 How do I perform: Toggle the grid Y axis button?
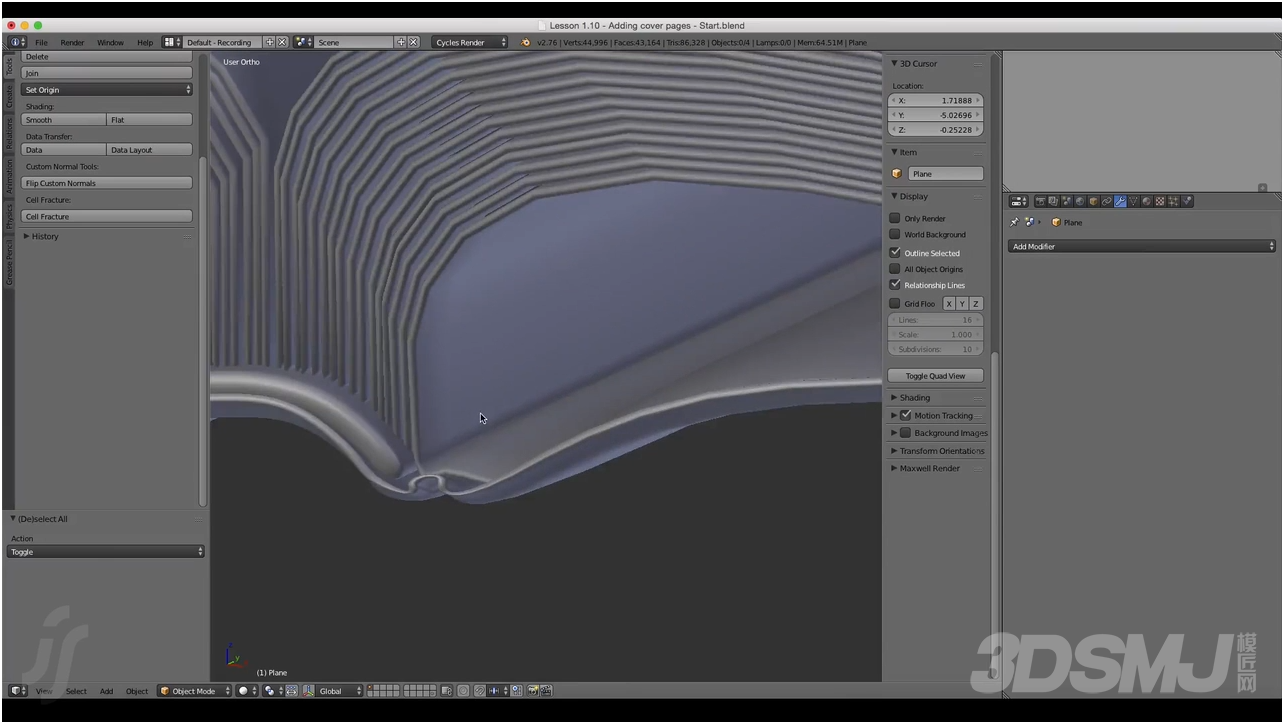962,303
